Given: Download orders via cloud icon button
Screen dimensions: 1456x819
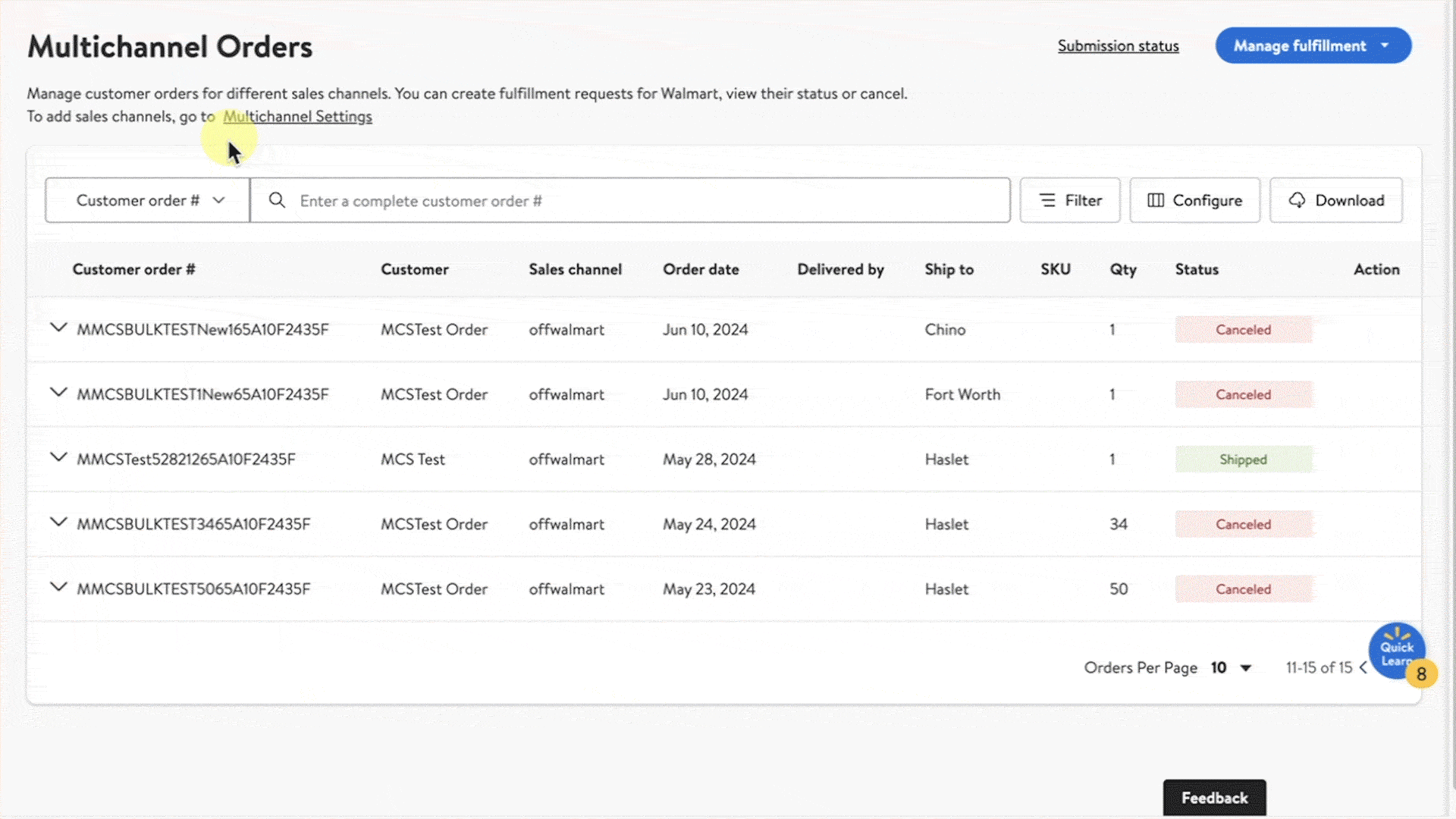Looking at the screenshot, I should click(1335, 200).
